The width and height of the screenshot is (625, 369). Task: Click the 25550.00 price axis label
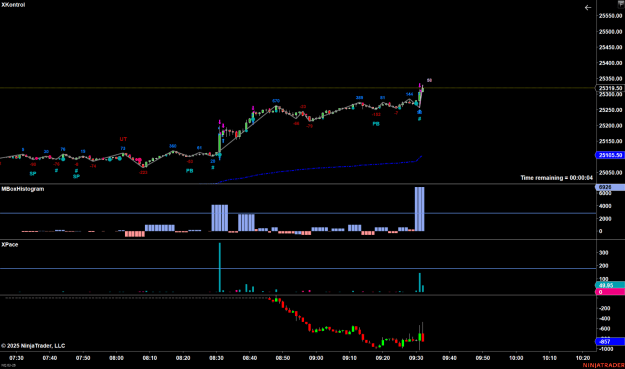610,16
